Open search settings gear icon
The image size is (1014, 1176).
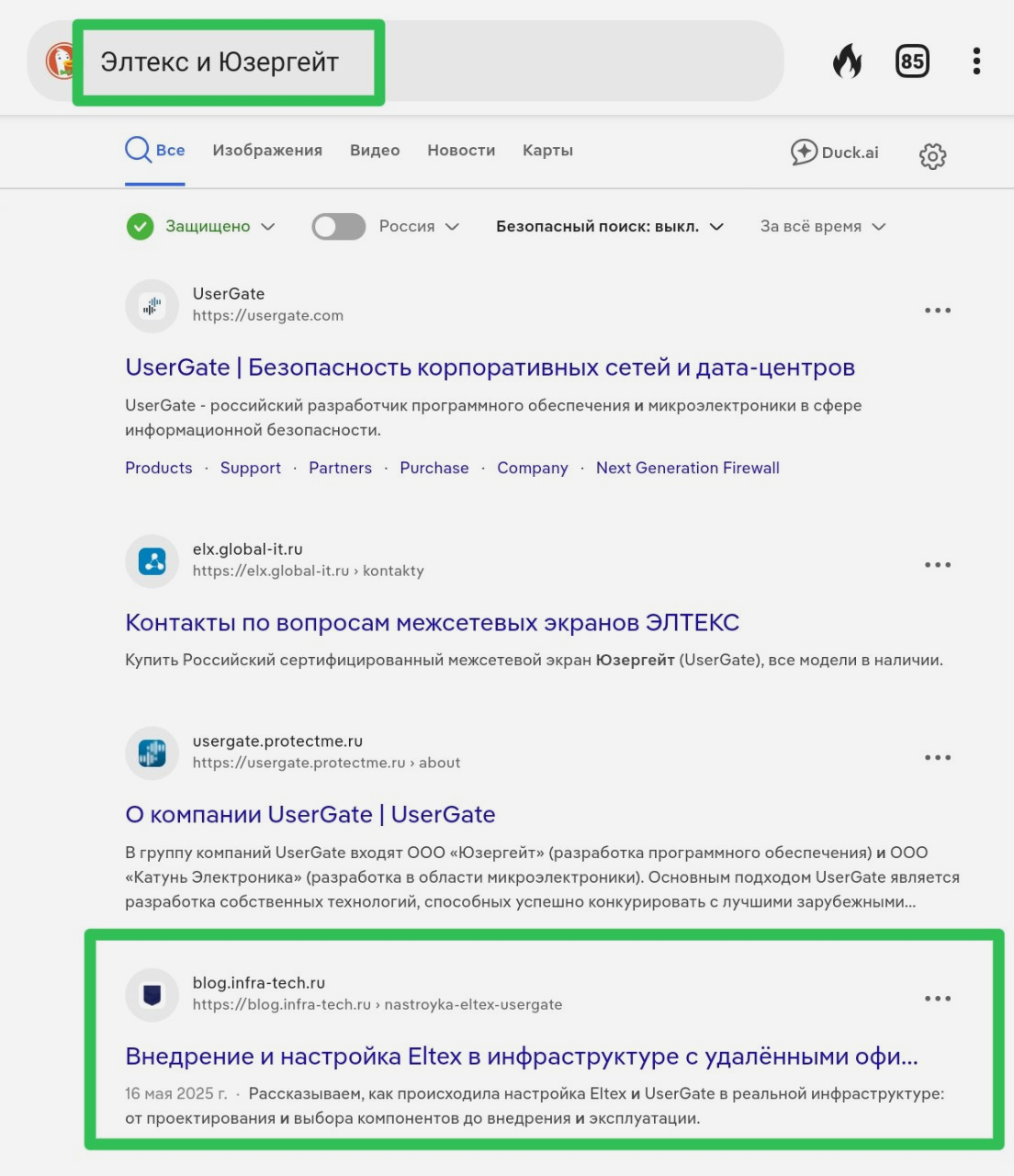coord(932,155)
